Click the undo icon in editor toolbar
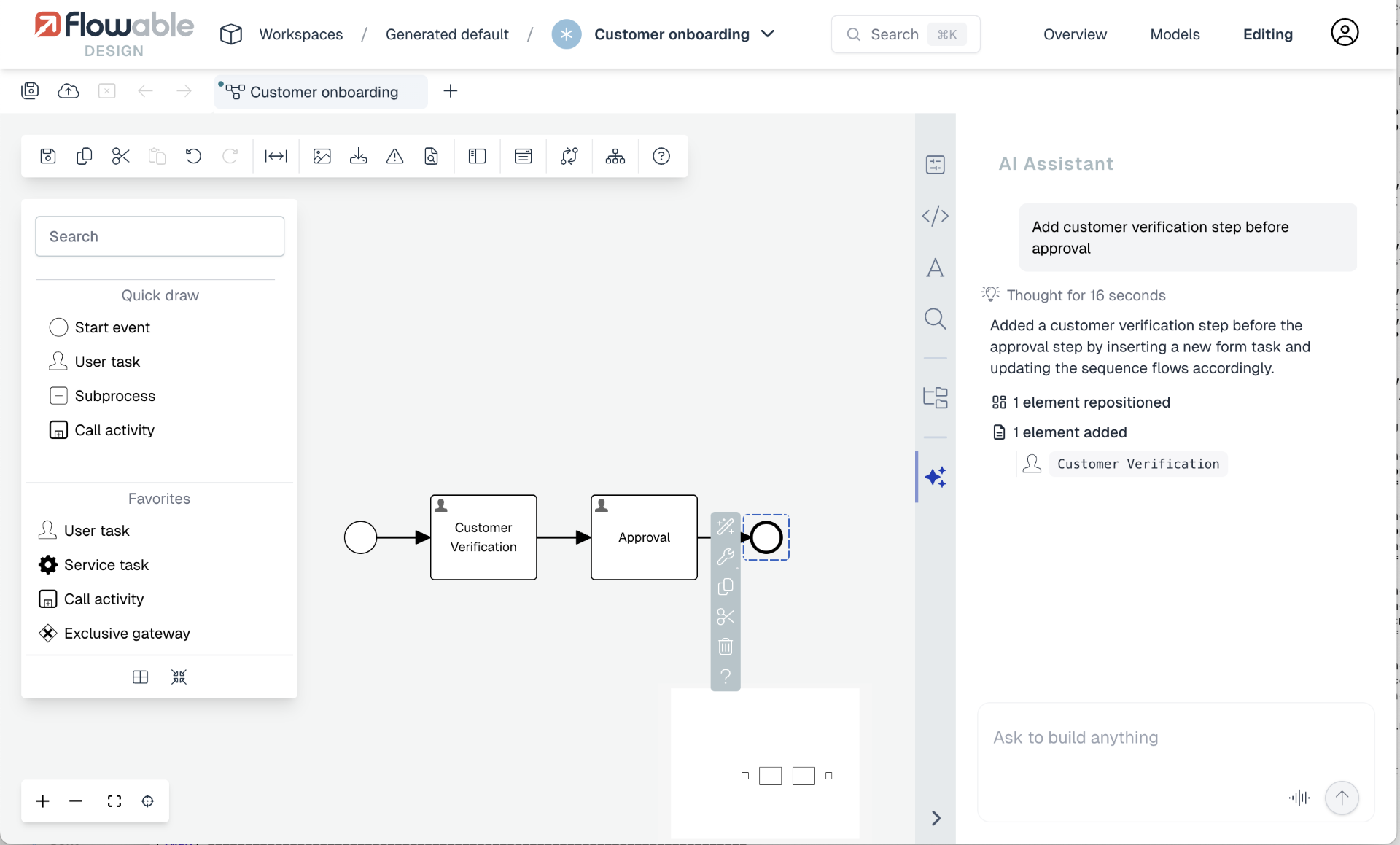Image resolution: width=1400 pixels, height=845 pixels. (x=193, y=156)
